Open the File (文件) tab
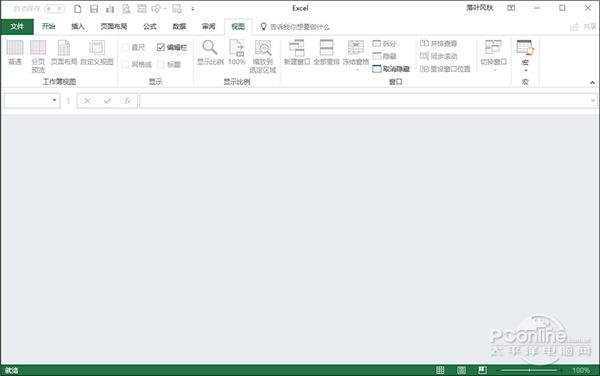 tap(17, 26)
